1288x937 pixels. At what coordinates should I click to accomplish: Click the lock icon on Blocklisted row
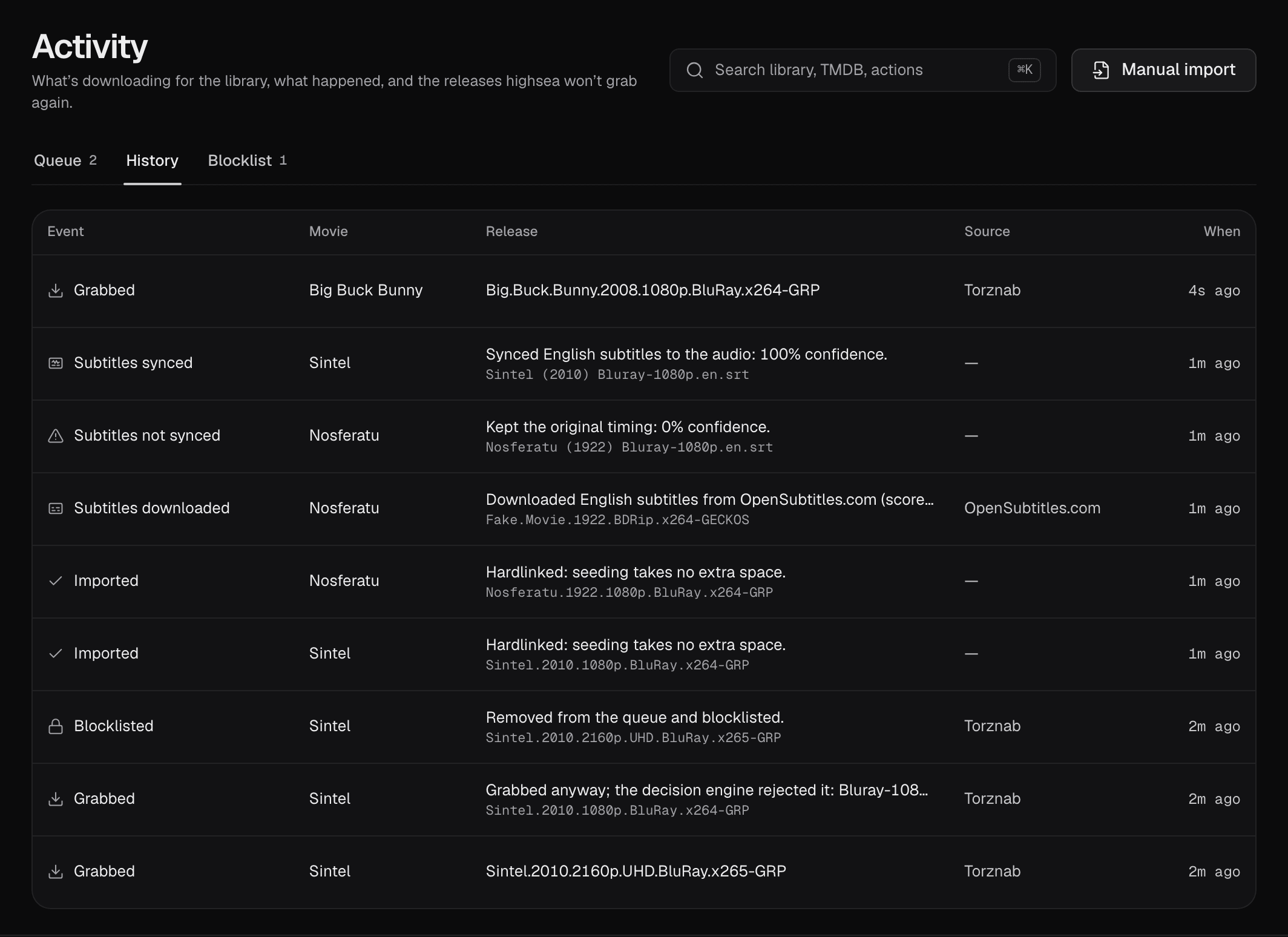click(56, 726)
